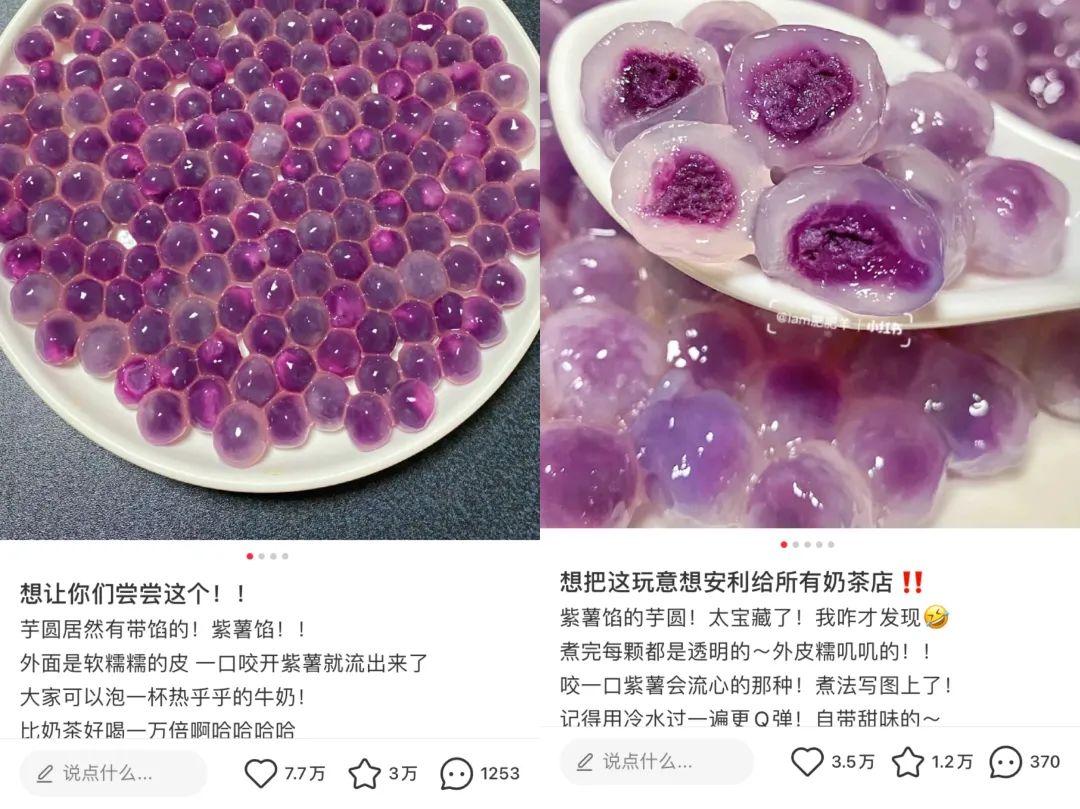Viewport: 1080px width, 809px height.
Task: Open the right spoon close-up photo
Action: 811,264
